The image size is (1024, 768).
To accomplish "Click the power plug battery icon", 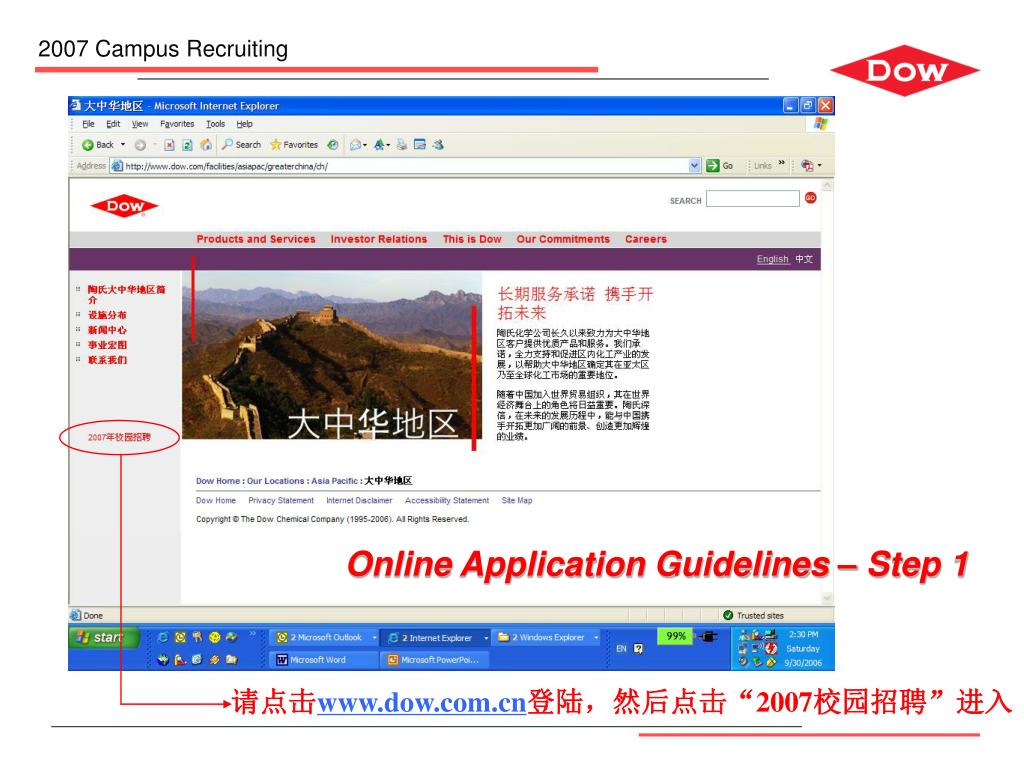I will (x=707, y=636).
